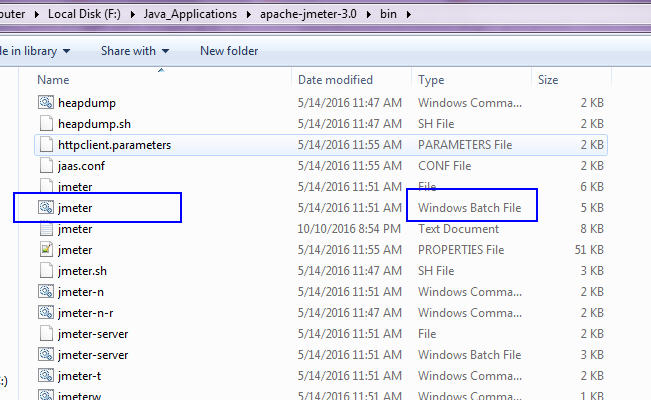Select the jmeter-n-r file name
The height and width of the screenshot is (400, 651).
tap(86, 313)
